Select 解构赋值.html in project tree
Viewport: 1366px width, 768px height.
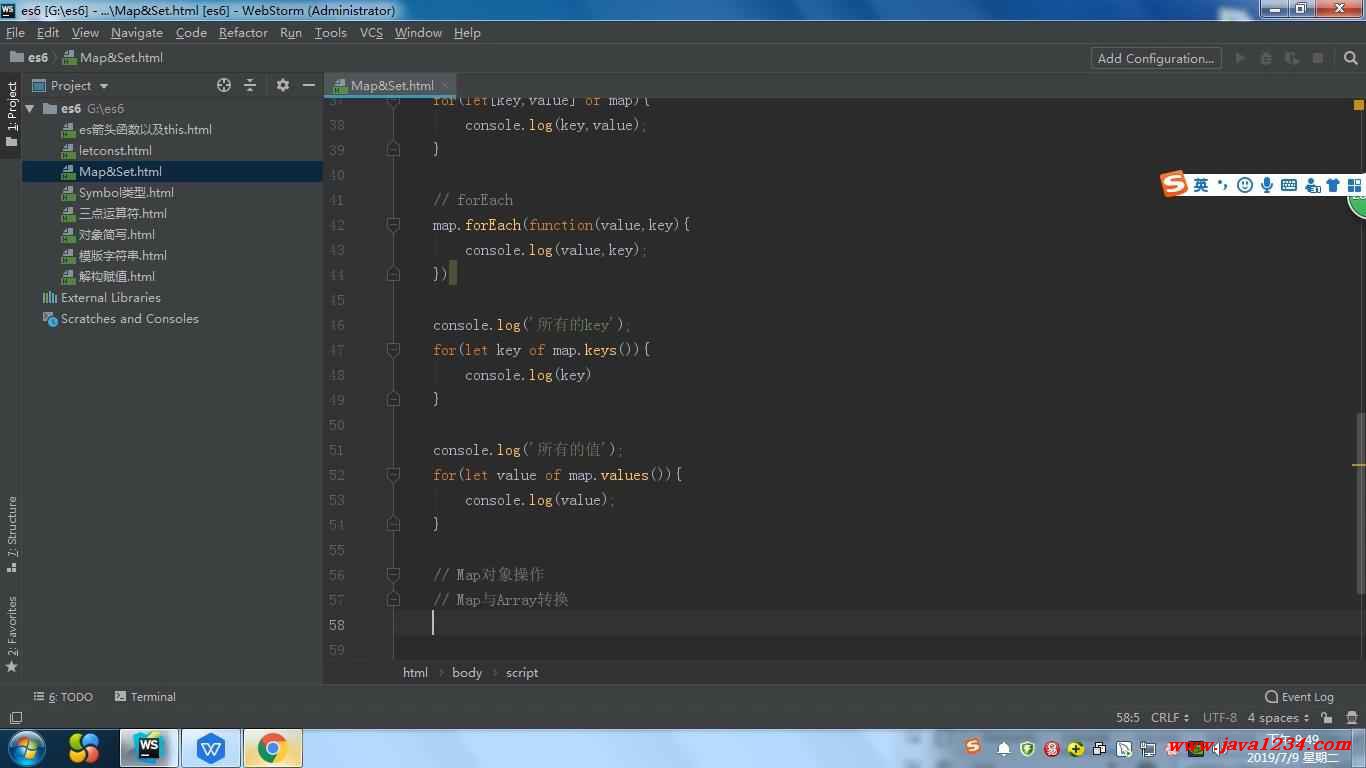116,277
